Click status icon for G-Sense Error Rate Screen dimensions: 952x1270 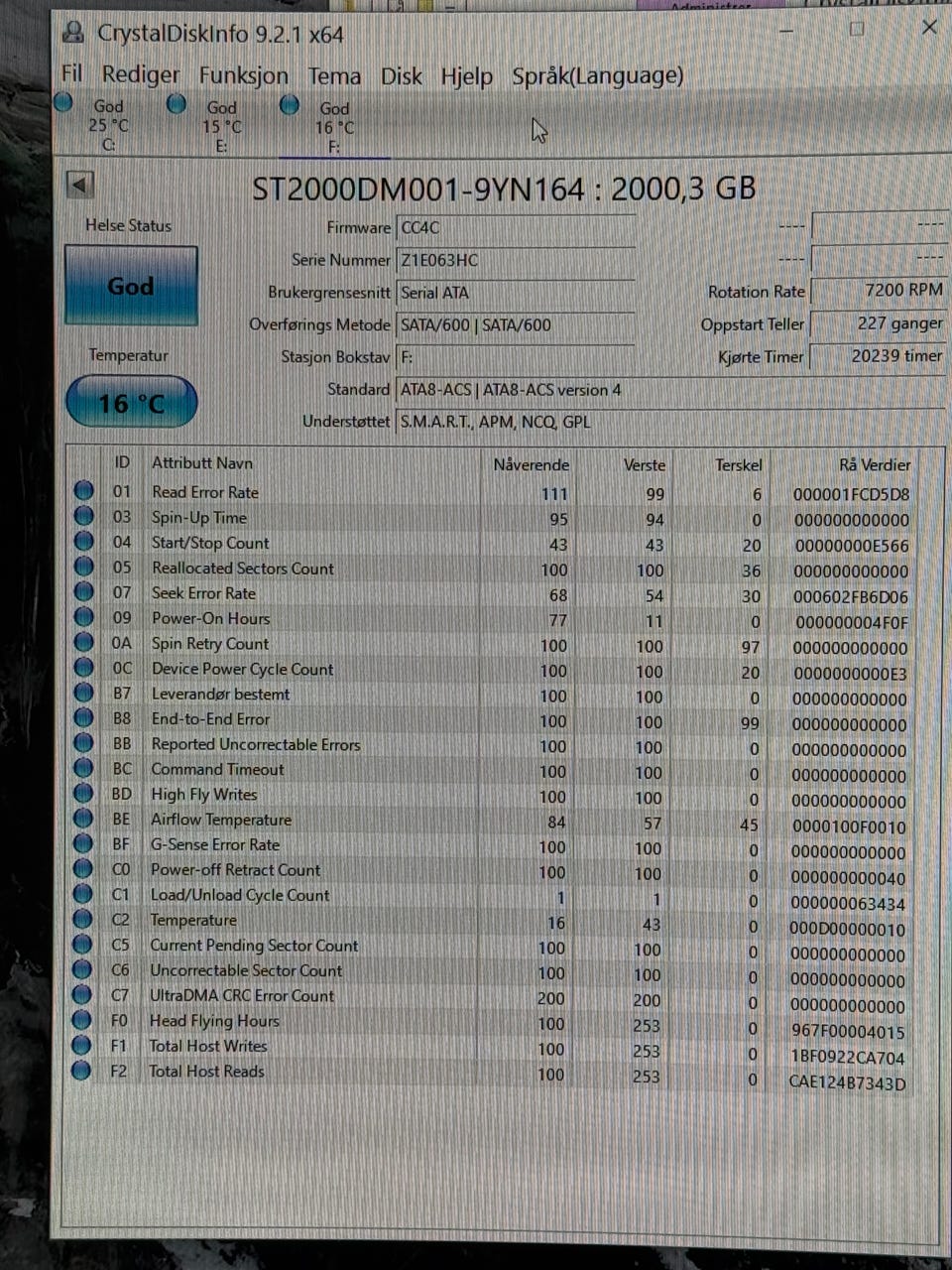point(83,843)
